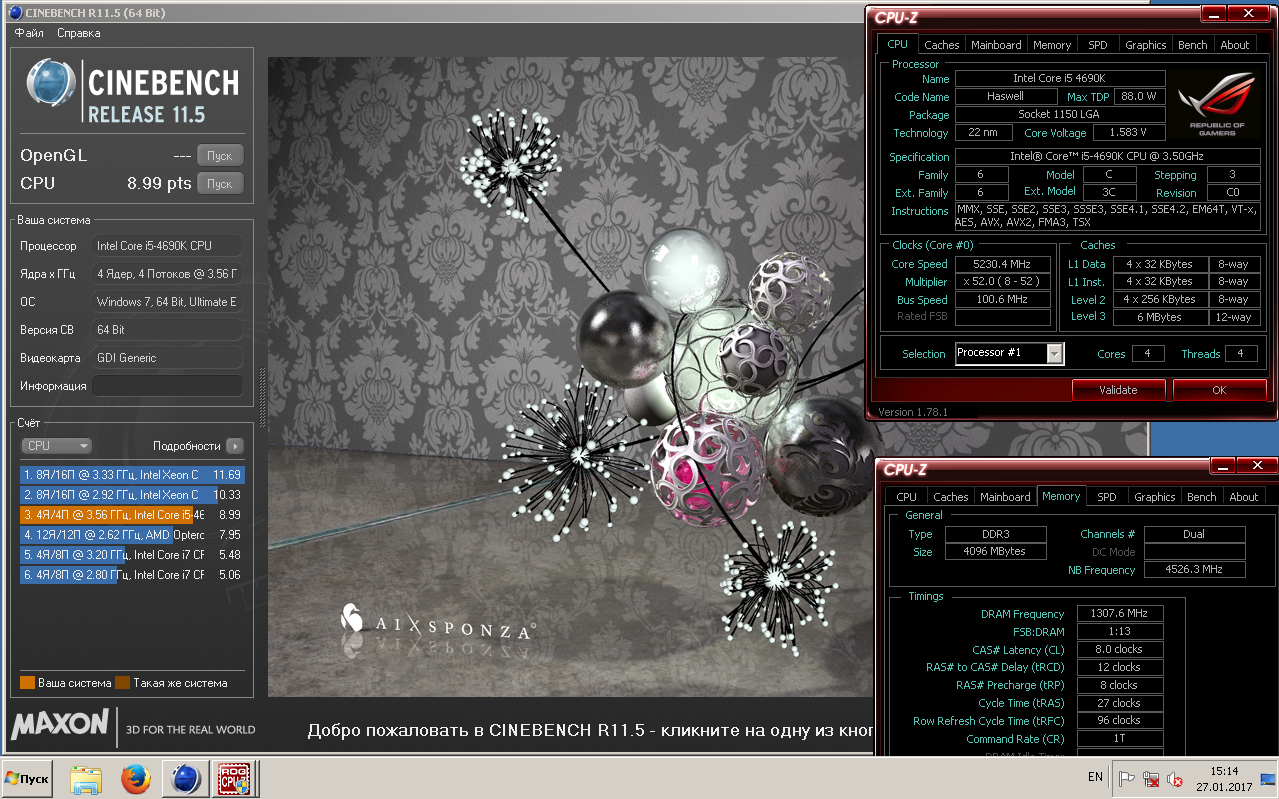Open Processor #1 selection dropdown
Screen dimensions: 1279x799
[1009, 353]
